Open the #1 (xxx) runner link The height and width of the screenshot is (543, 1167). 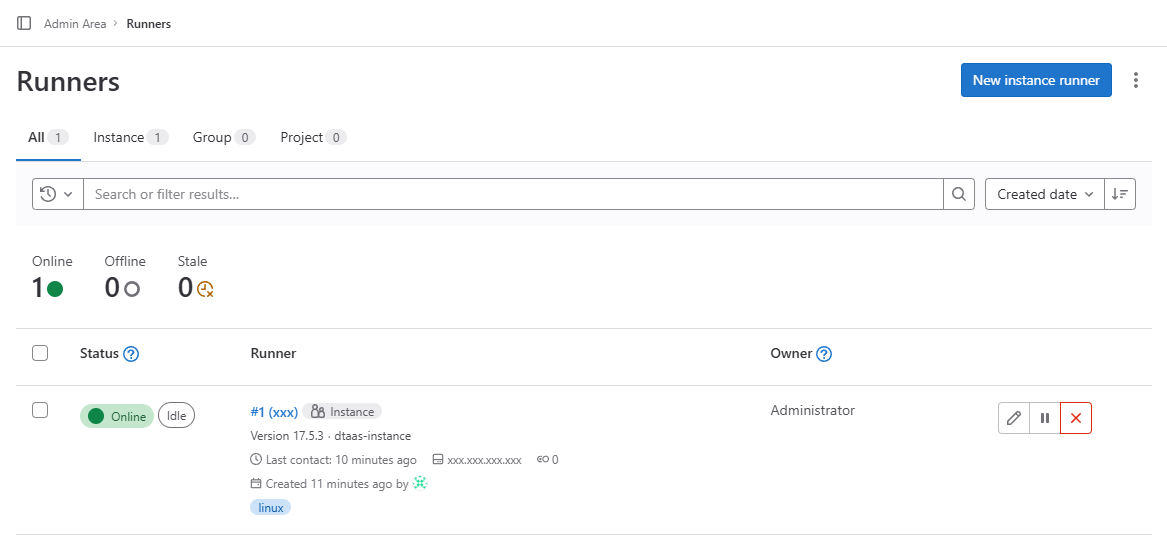click(274, 412)
